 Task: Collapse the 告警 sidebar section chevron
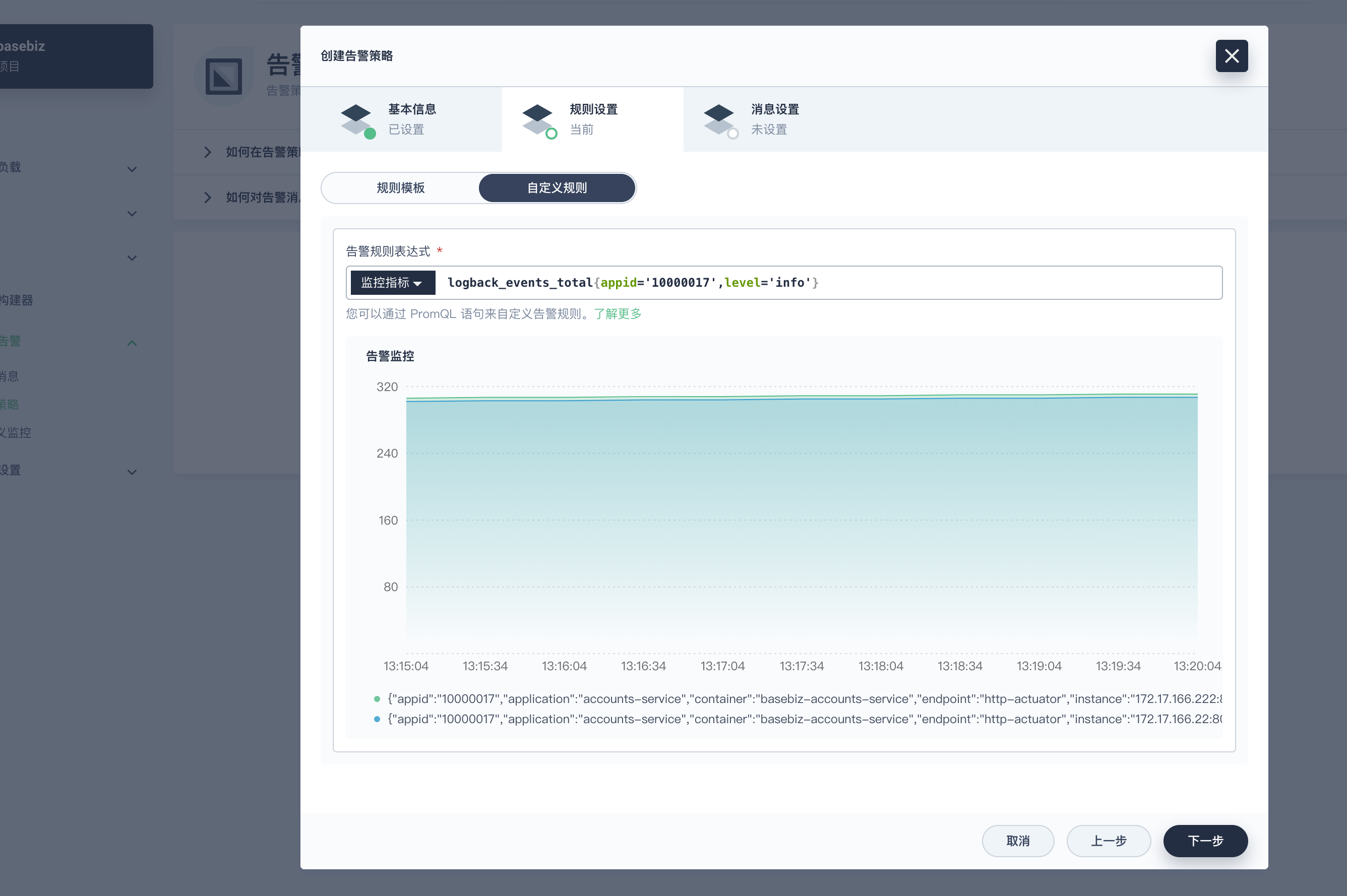point(132,343)
